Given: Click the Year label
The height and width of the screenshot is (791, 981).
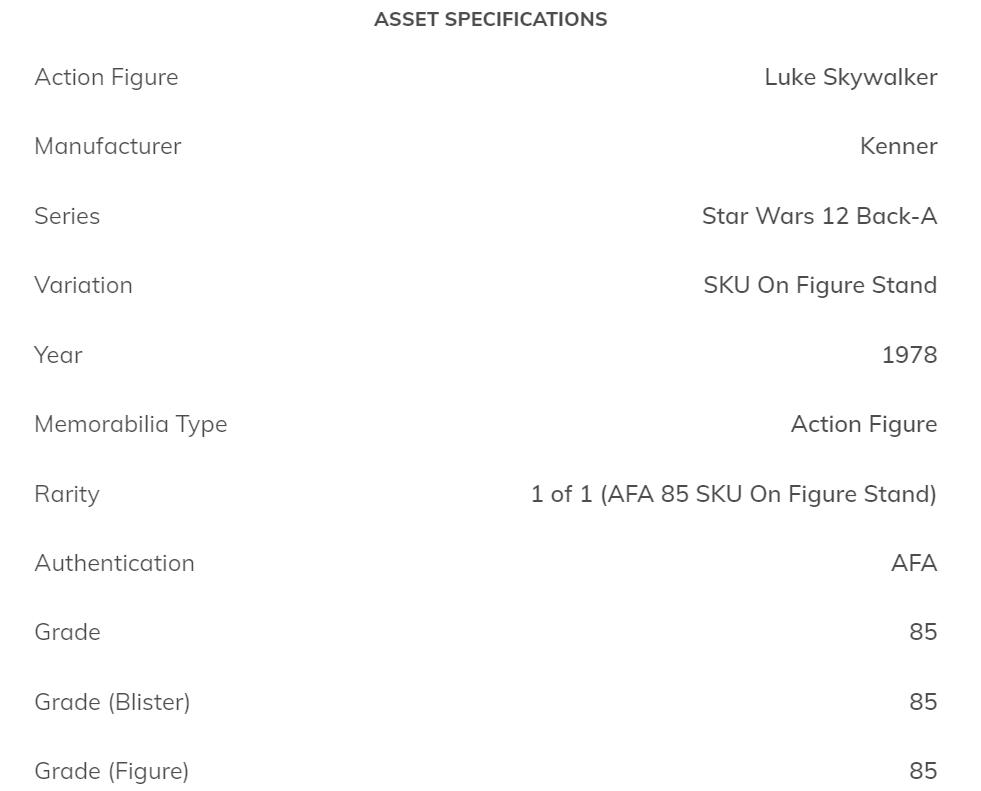Looking at the screenshot, I should (x=58, y=355).
